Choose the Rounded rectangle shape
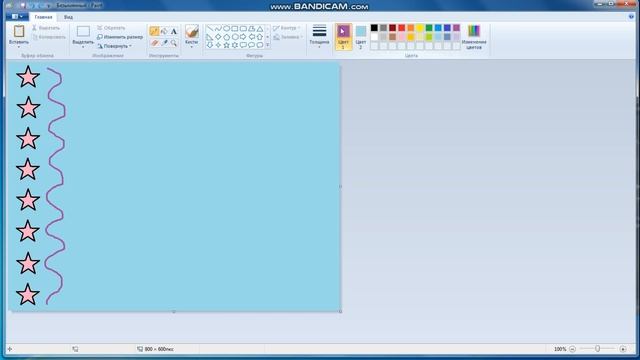Image resolution: width=640 pixels, height=360 pixels. point(243,29)
